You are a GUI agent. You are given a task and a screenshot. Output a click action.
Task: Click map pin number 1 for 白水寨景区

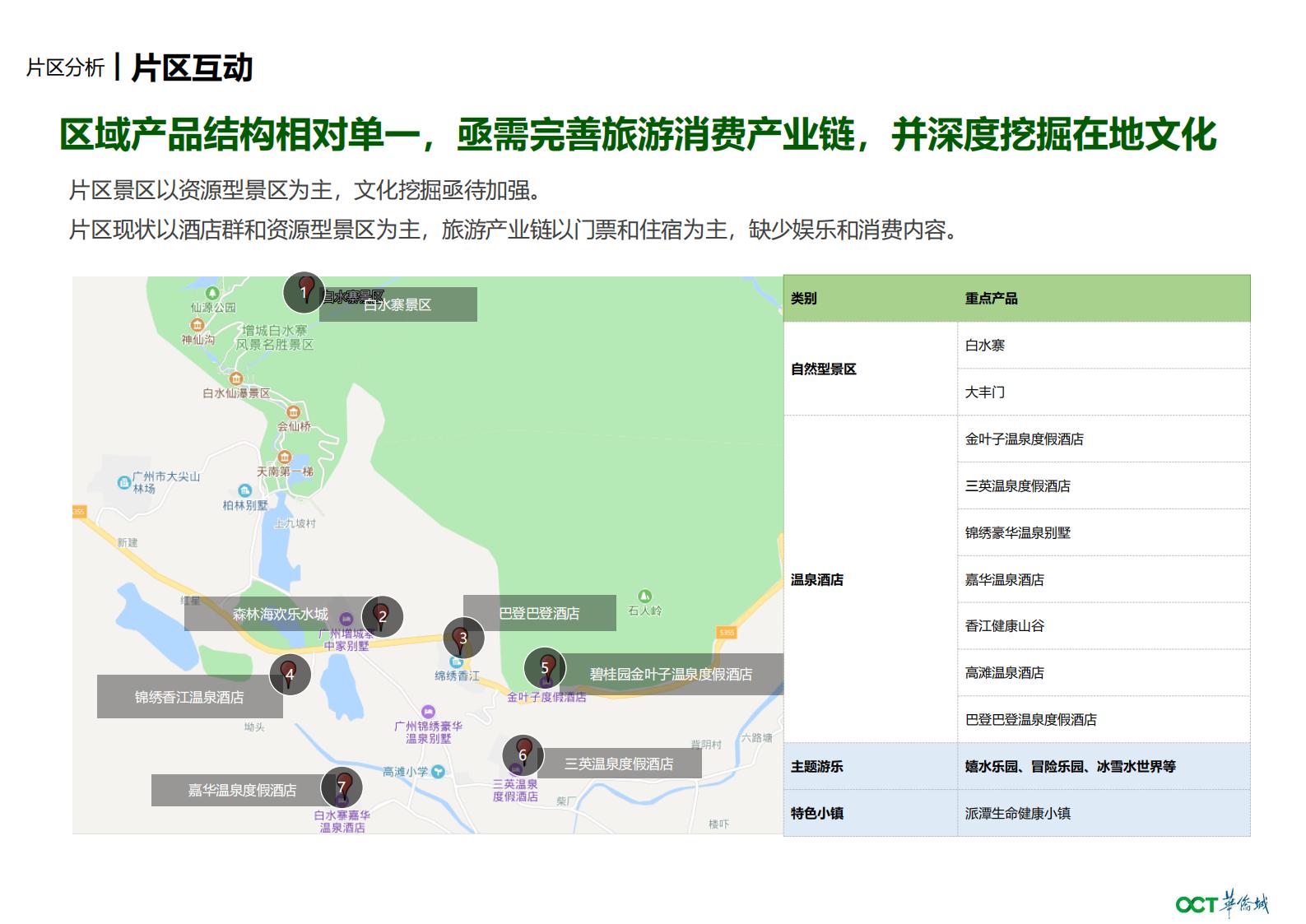coord(304,292)
